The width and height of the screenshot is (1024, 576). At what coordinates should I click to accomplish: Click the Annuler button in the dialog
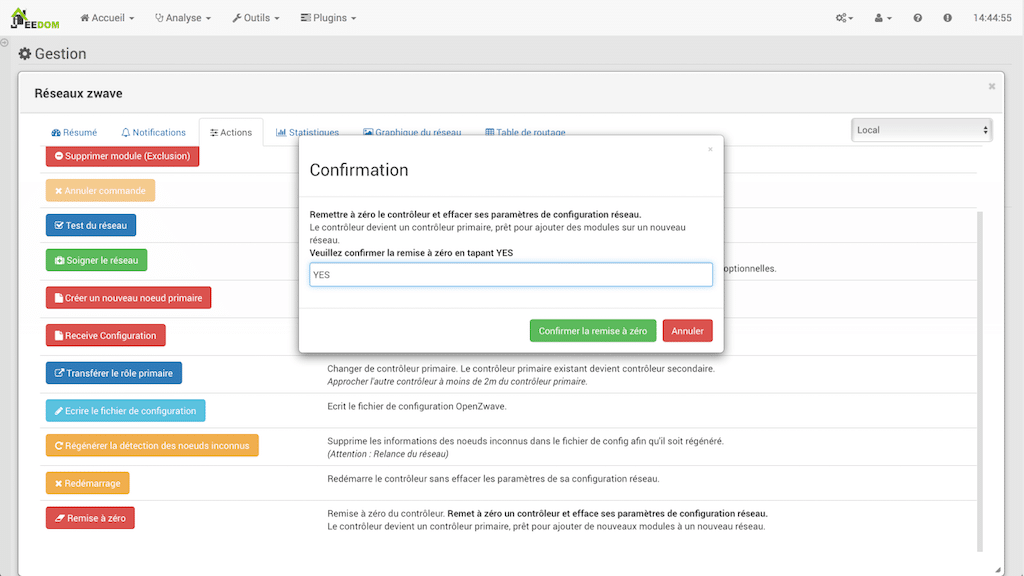point(687,331)
